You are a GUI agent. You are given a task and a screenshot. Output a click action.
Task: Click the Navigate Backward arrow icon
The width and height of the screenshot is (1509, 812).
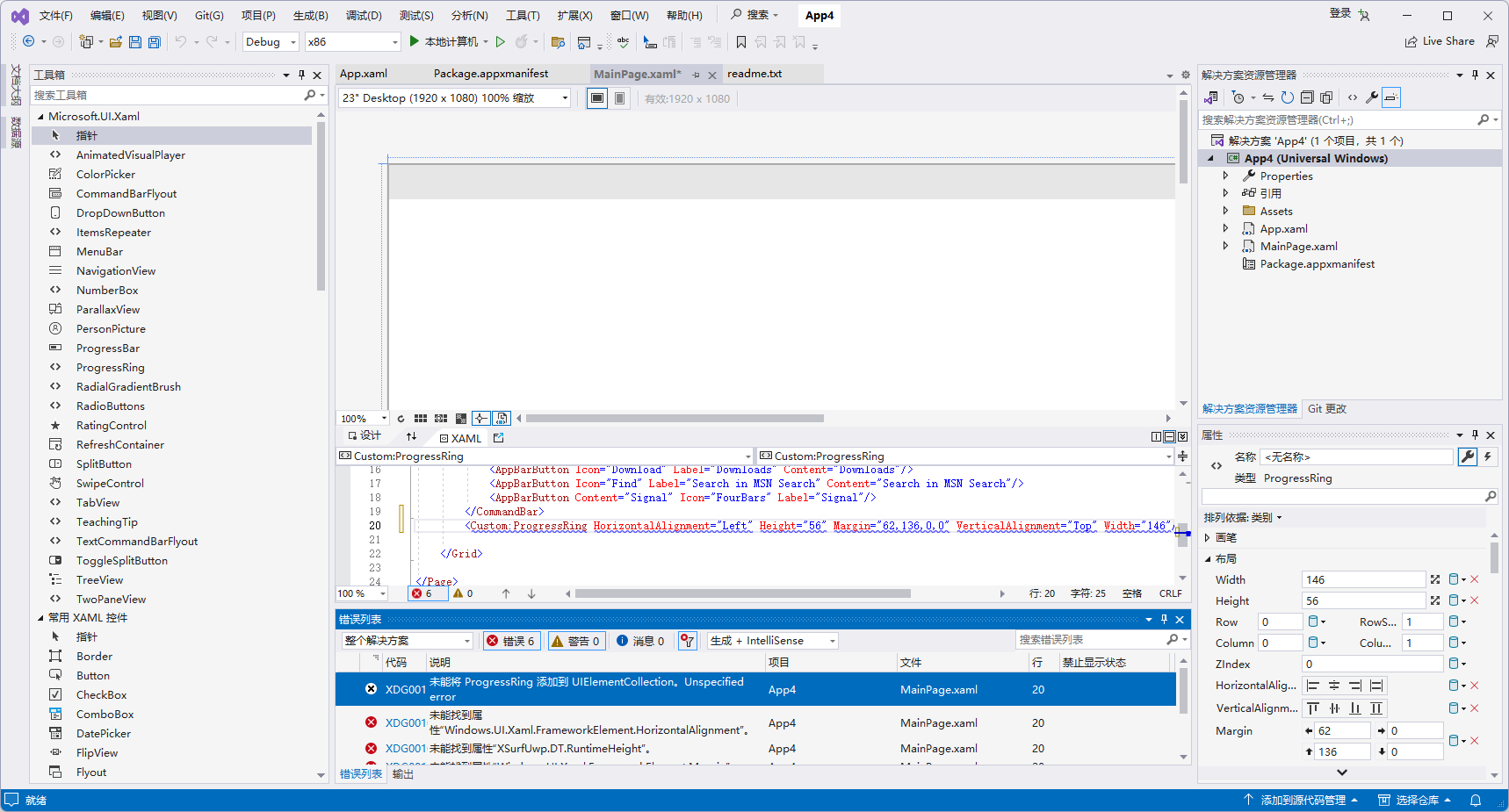(x=28, y=41)
